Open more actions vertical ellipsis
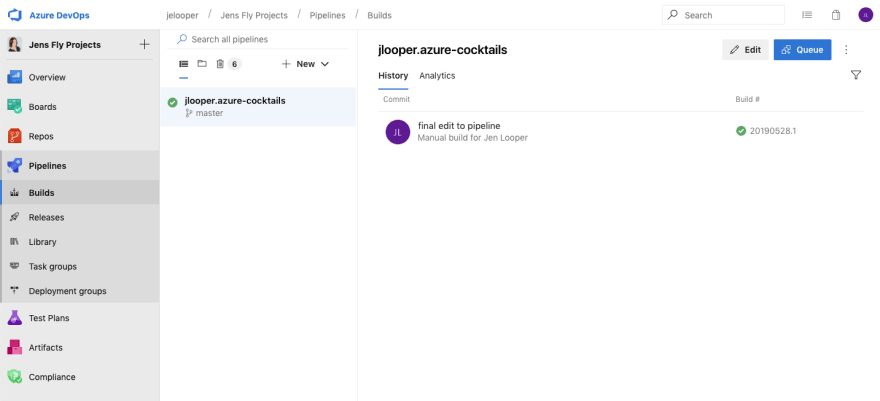 [x=847, y=50]
